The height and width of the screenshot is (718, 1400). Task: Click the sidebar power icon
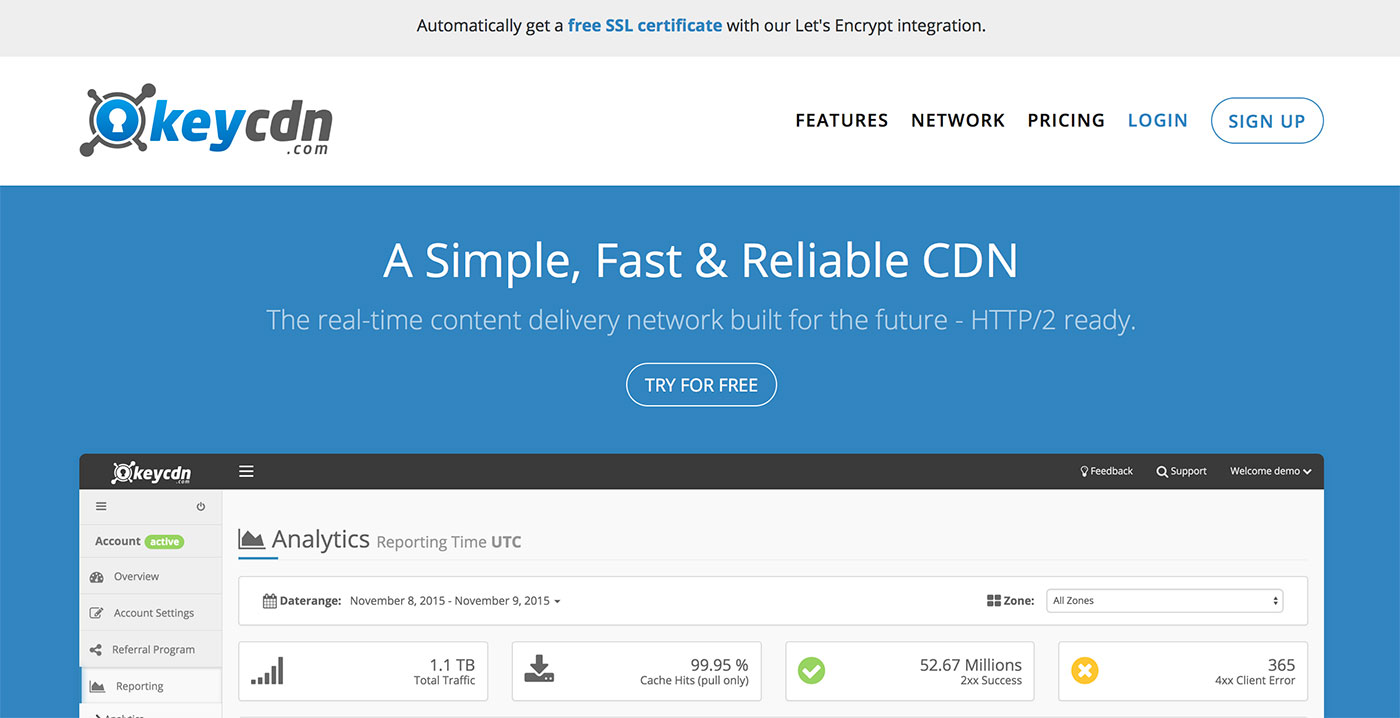tap(201, 506)
